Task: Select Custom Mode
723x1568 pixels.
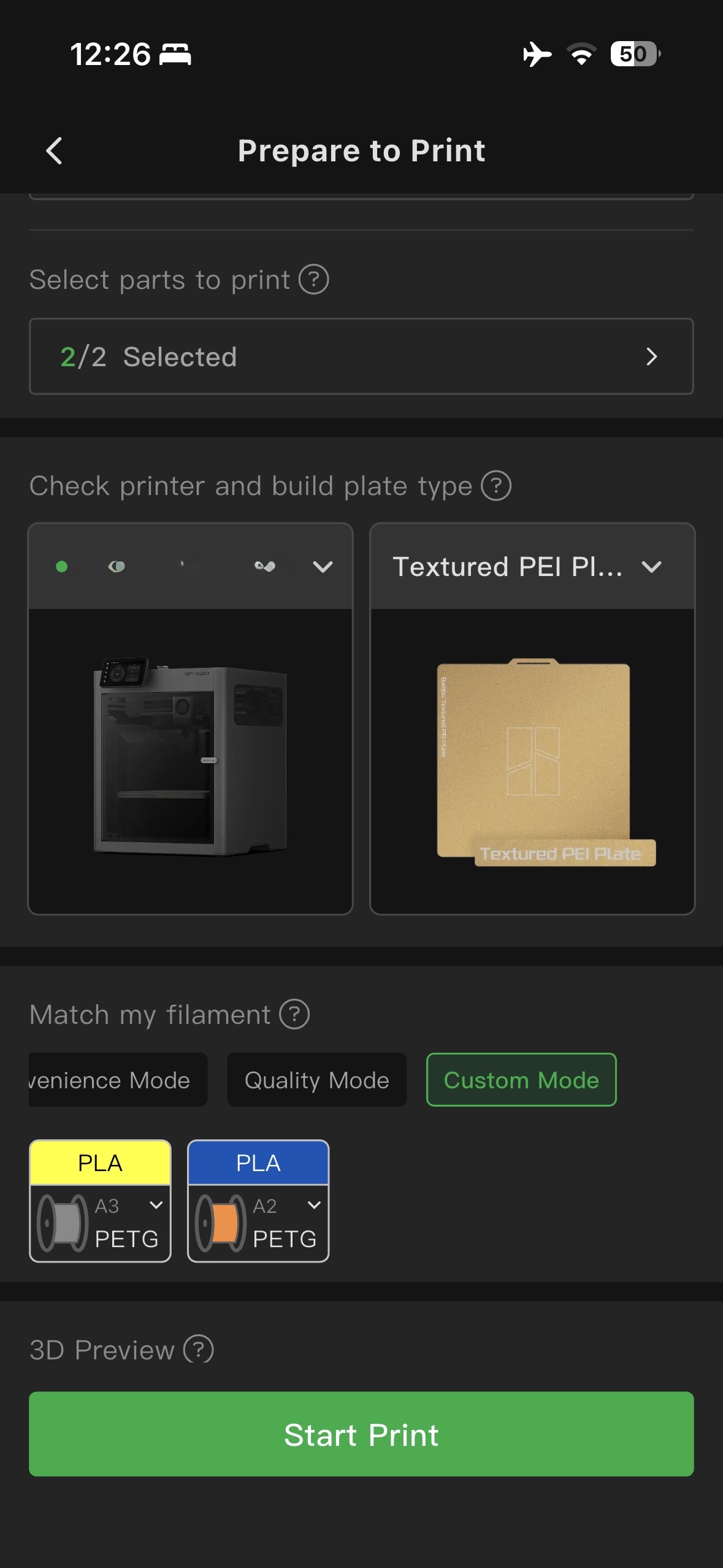Action: (x=521, y=1080)
